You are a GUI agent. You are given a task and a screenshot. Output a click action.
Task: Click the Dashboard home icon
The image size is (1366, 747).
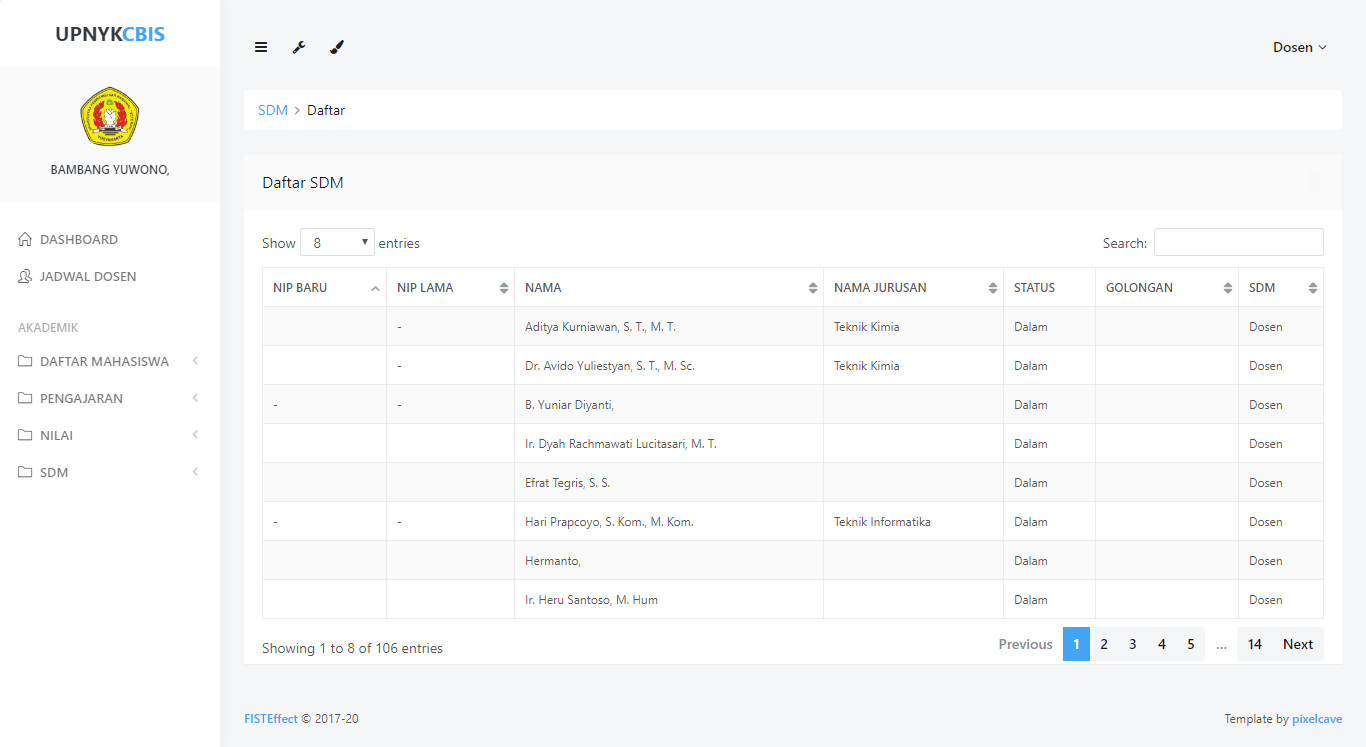tap(26, 240)
